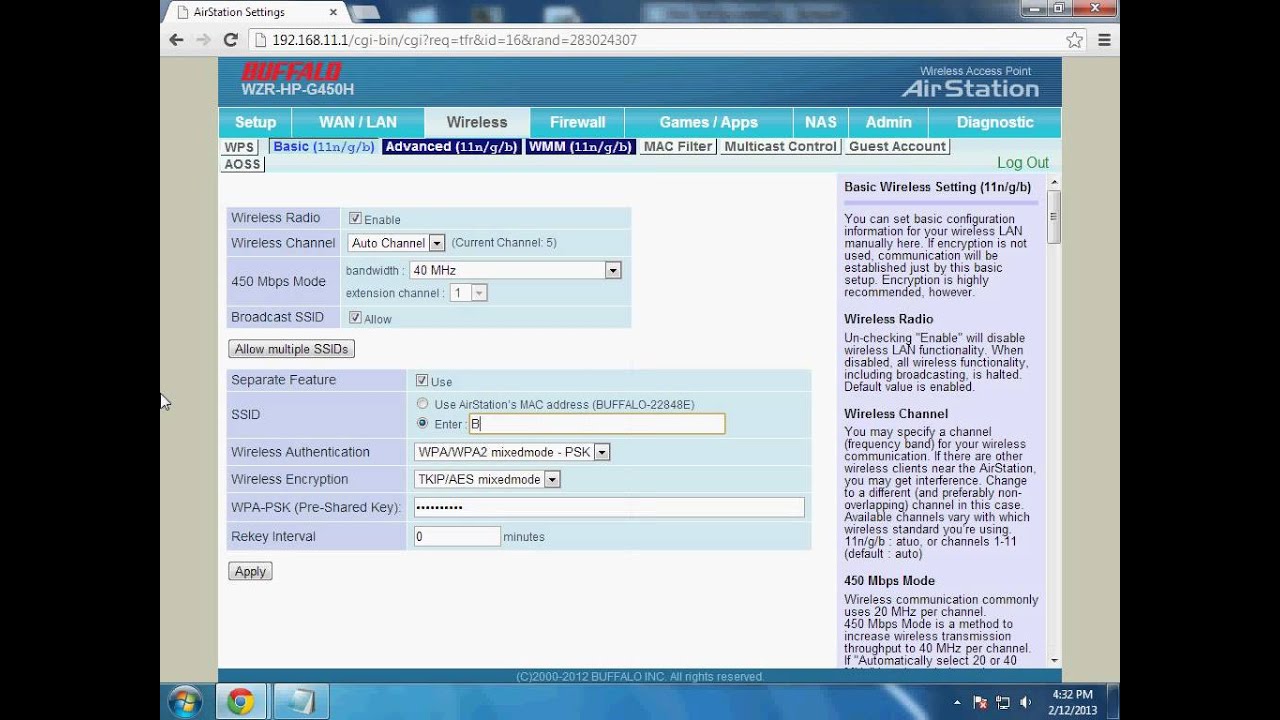Click the Show desktop strip
This screenshot has height=720, width=1280.
[1113, 702]
